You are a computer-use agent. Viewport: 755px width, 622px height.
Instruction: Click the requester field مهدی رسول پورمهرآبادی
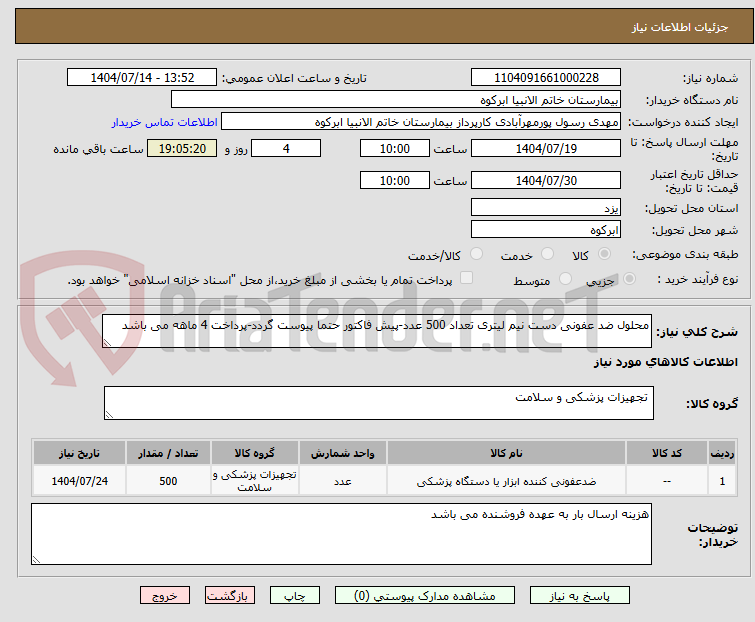coord(421,122)
